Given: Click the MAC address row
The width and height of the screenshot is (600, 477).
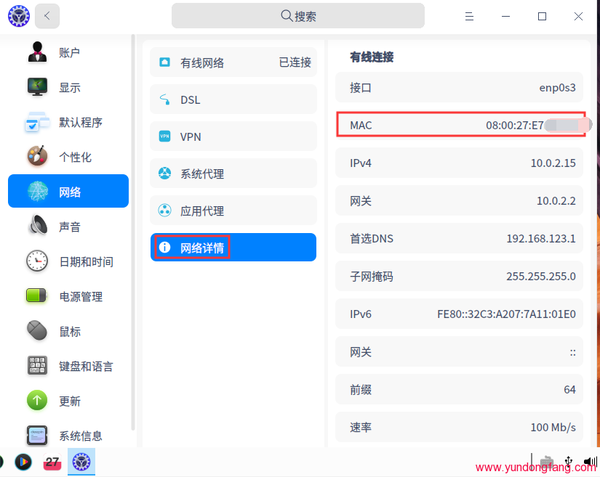Looking at the screenshot, I should (459, 125).
